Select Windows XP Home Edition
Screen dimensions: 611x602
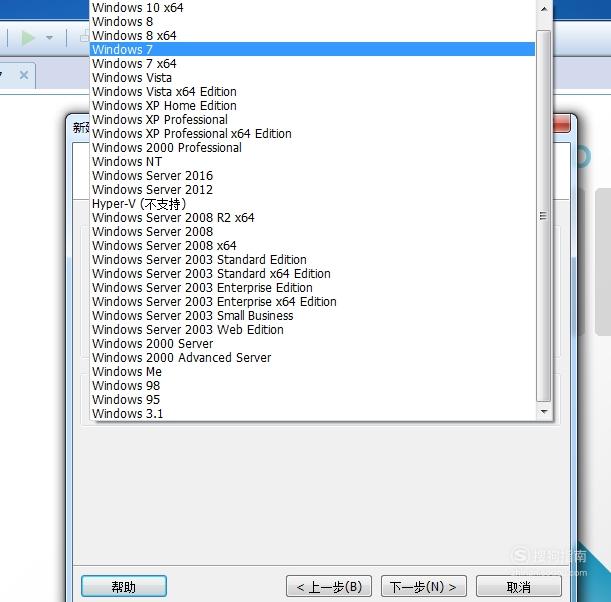[313, 106]
